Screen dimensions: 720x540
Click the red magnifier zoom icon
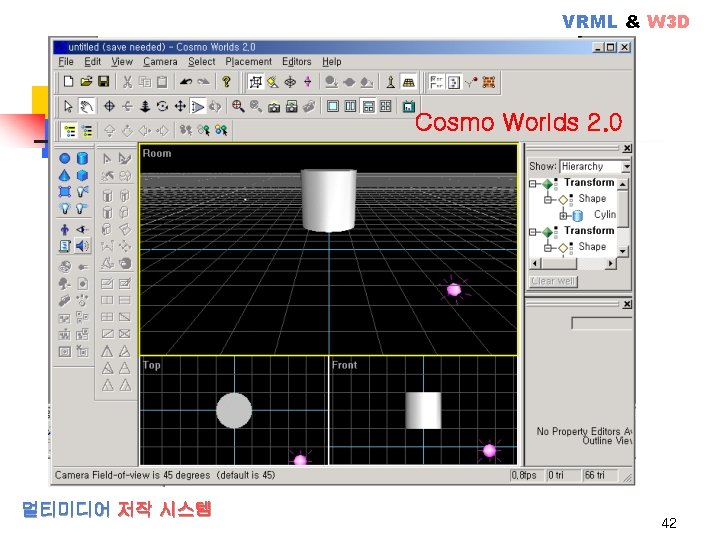click(x=238, y=107)
